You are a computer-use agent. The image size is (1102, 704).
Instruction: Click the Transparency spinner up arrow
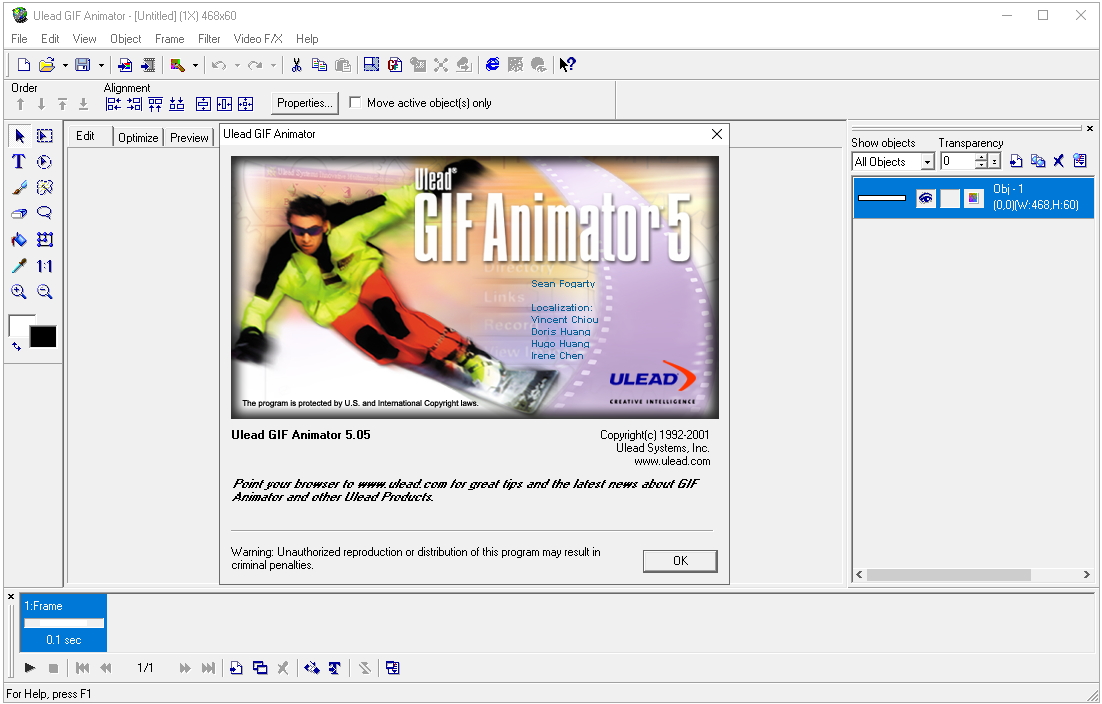[981, 157]
